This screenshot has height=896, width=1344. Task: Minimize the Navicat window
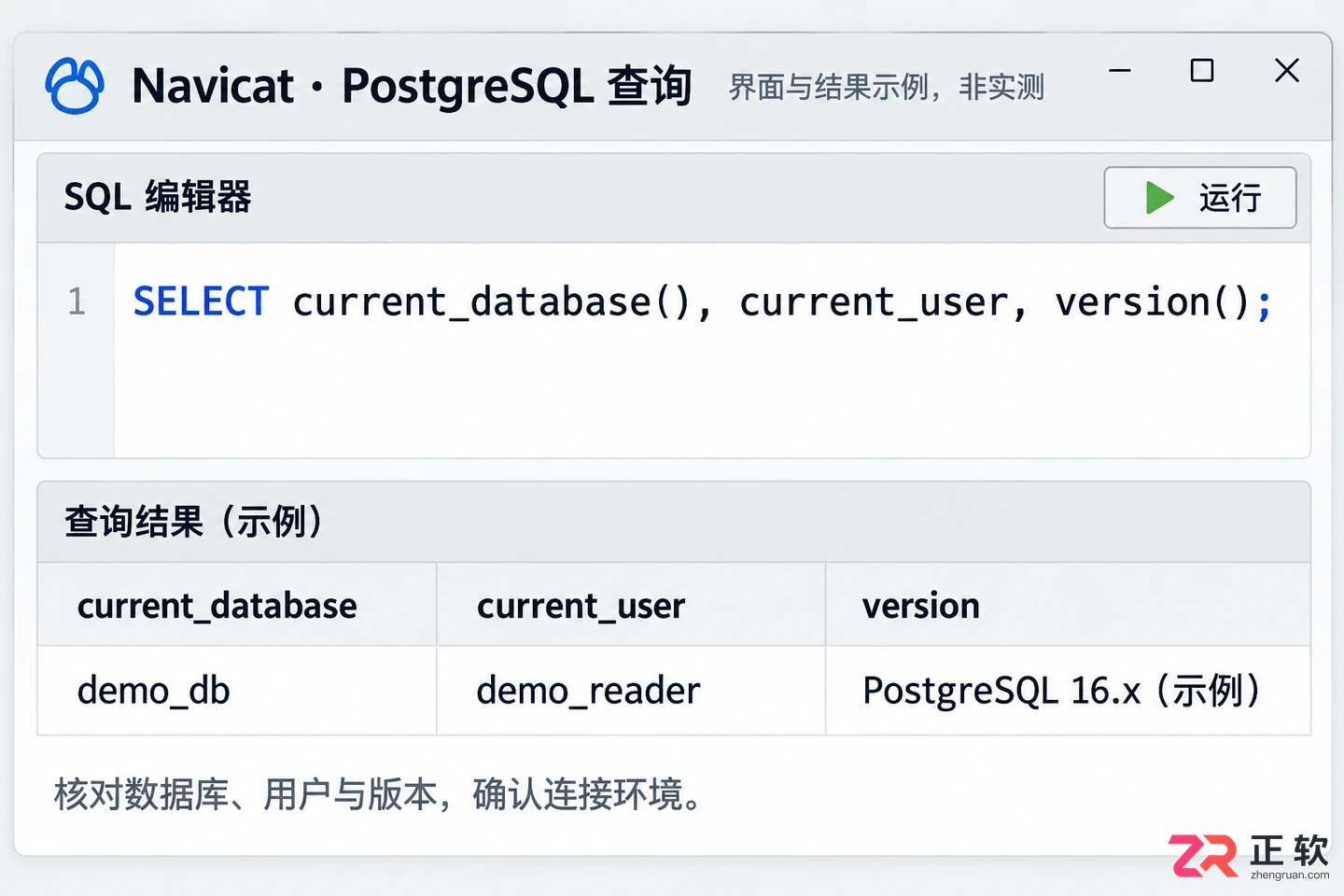click(x=1120, y=71)
